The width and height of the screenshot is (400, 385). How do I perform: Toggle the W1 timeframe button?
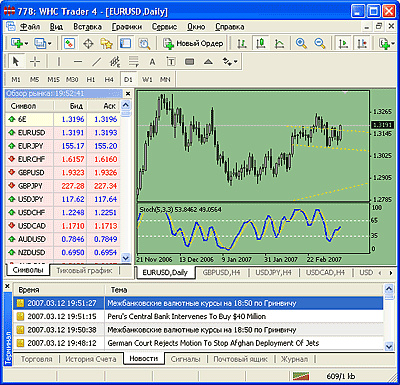(147, 80)
